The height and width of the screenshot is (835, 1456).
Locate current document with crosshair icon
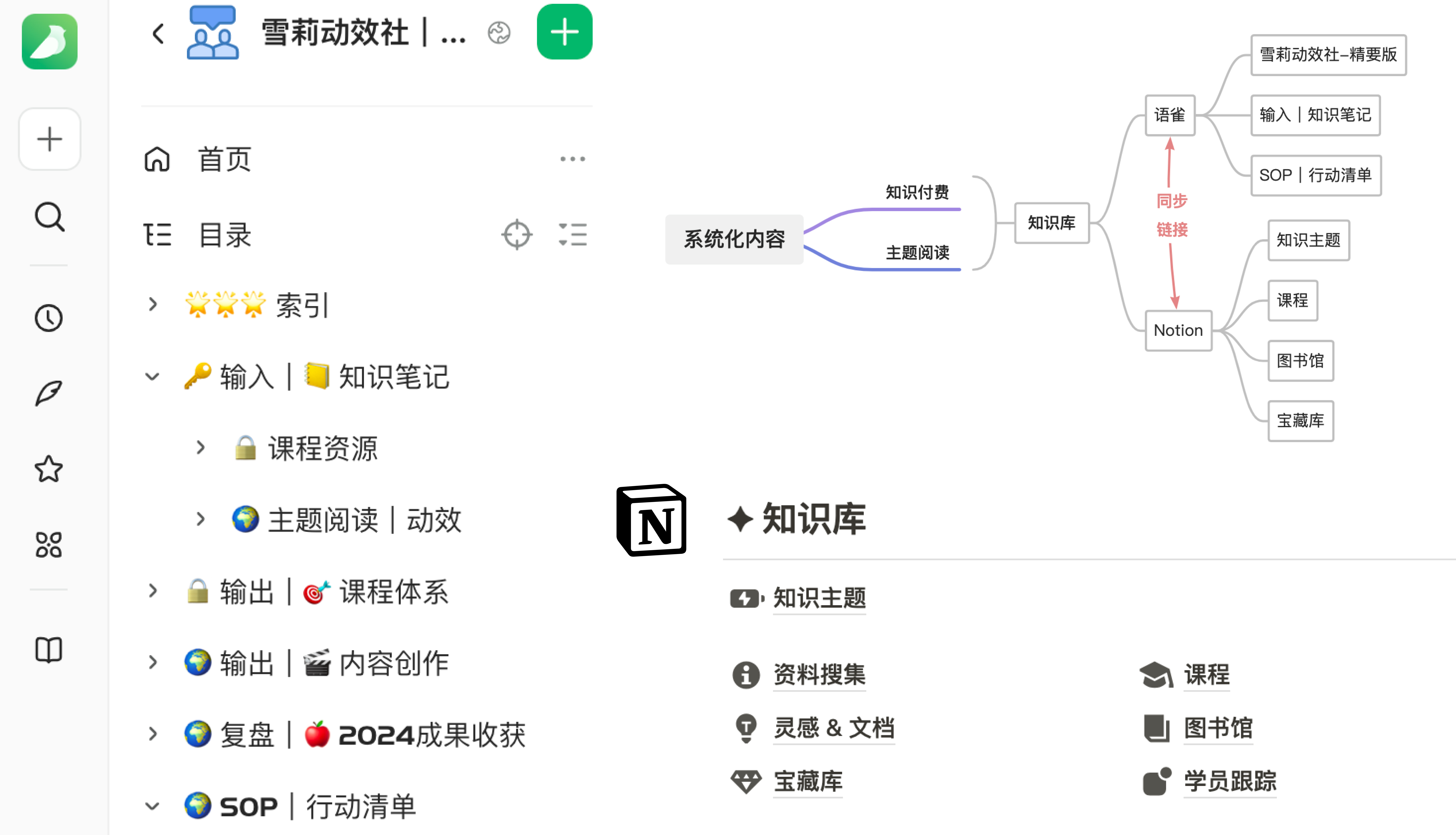click(517, 235)
